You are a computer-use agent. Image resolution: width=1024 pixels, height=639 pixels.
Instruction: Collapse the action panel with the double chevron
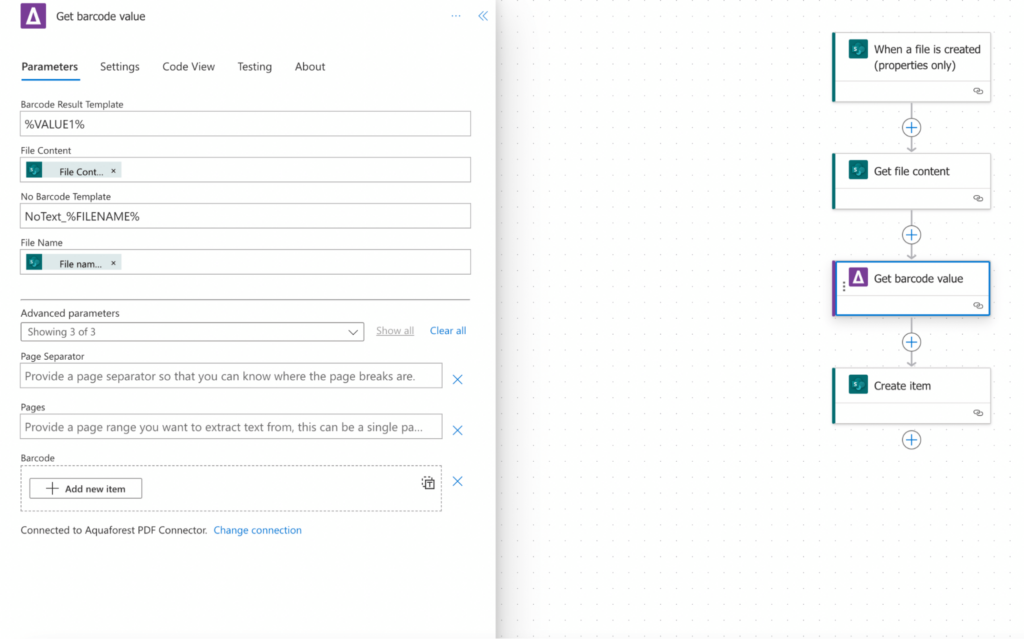[x=483, y=16]
